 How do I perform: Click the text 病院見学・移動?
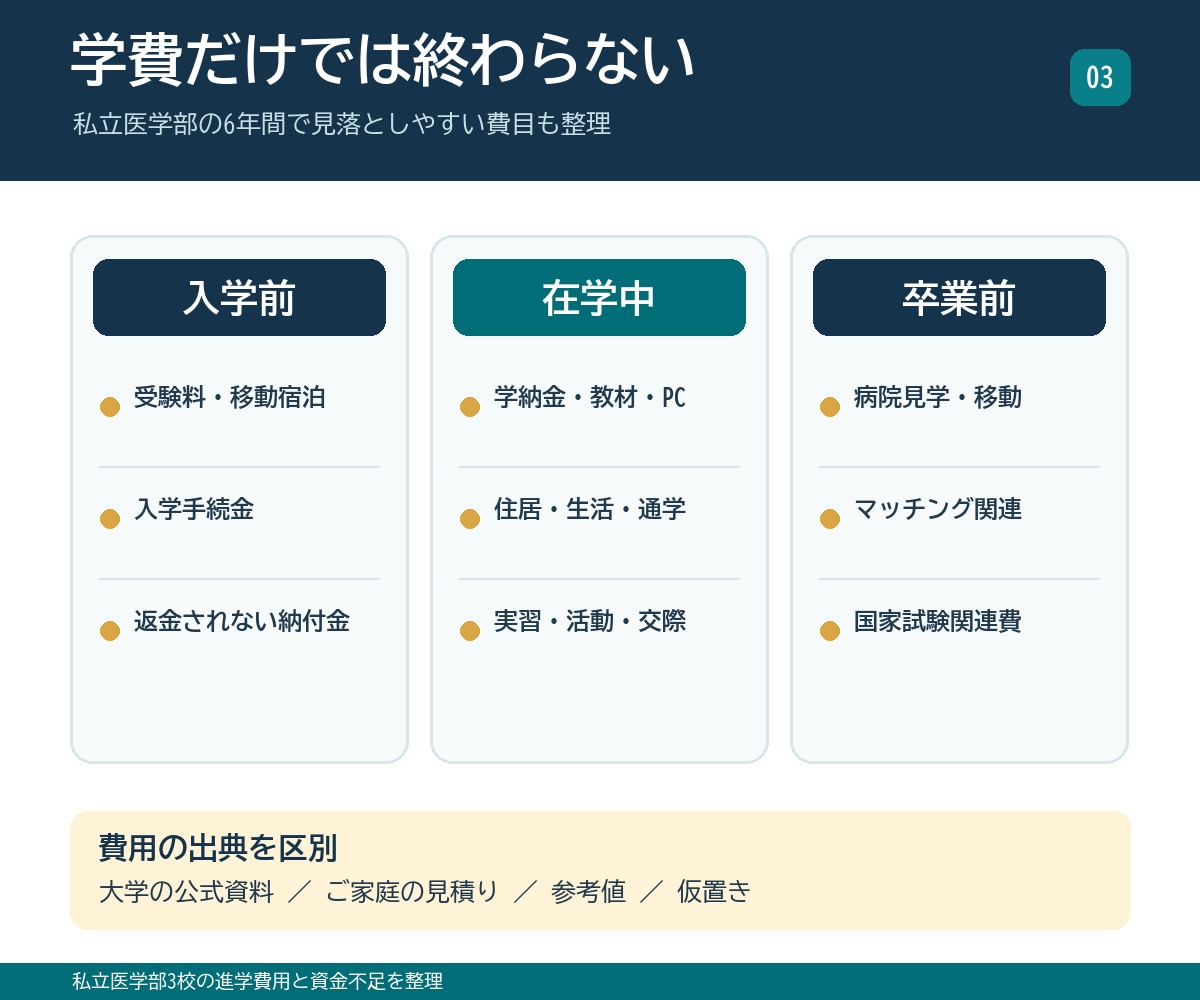938,398
